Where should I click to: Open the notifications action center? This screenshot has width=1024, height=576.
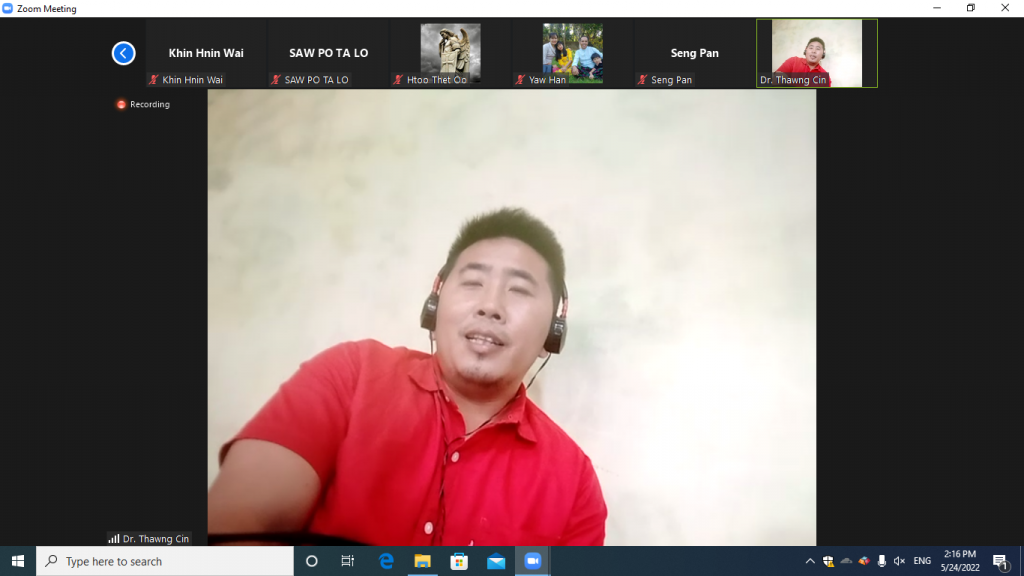pyautogui.click(x=1000, y=561)
